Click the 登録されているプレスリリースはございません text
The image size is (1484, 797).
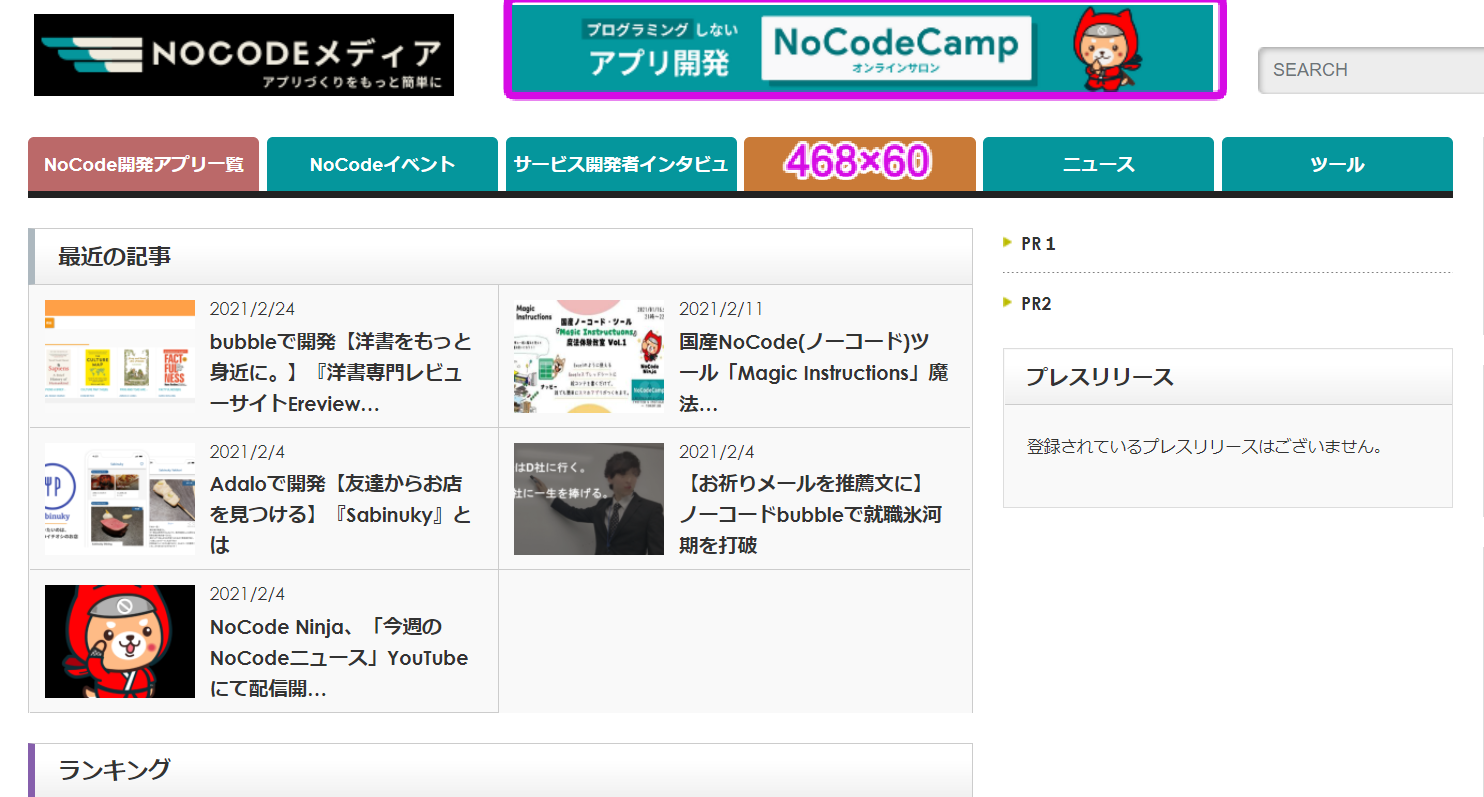point(1205,447)
